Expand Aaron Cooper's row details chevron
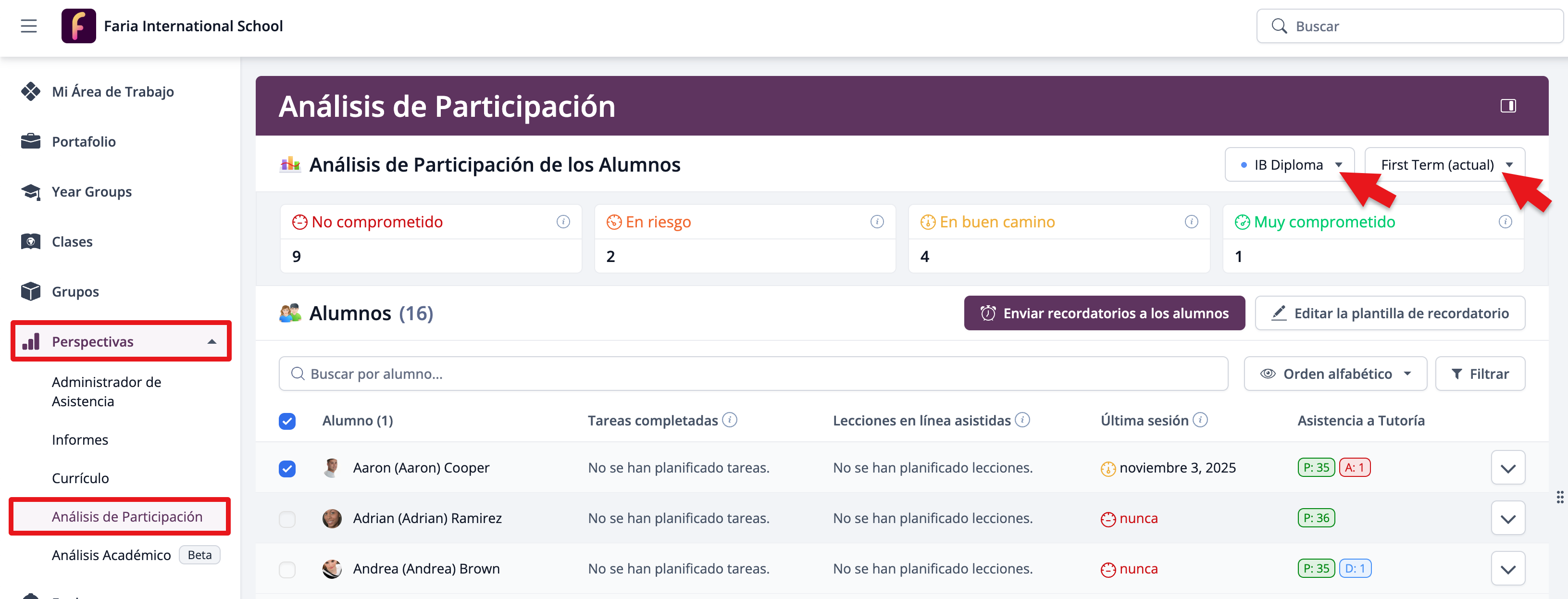This screenshot has height=599, width=1568. pos(1507,468)
